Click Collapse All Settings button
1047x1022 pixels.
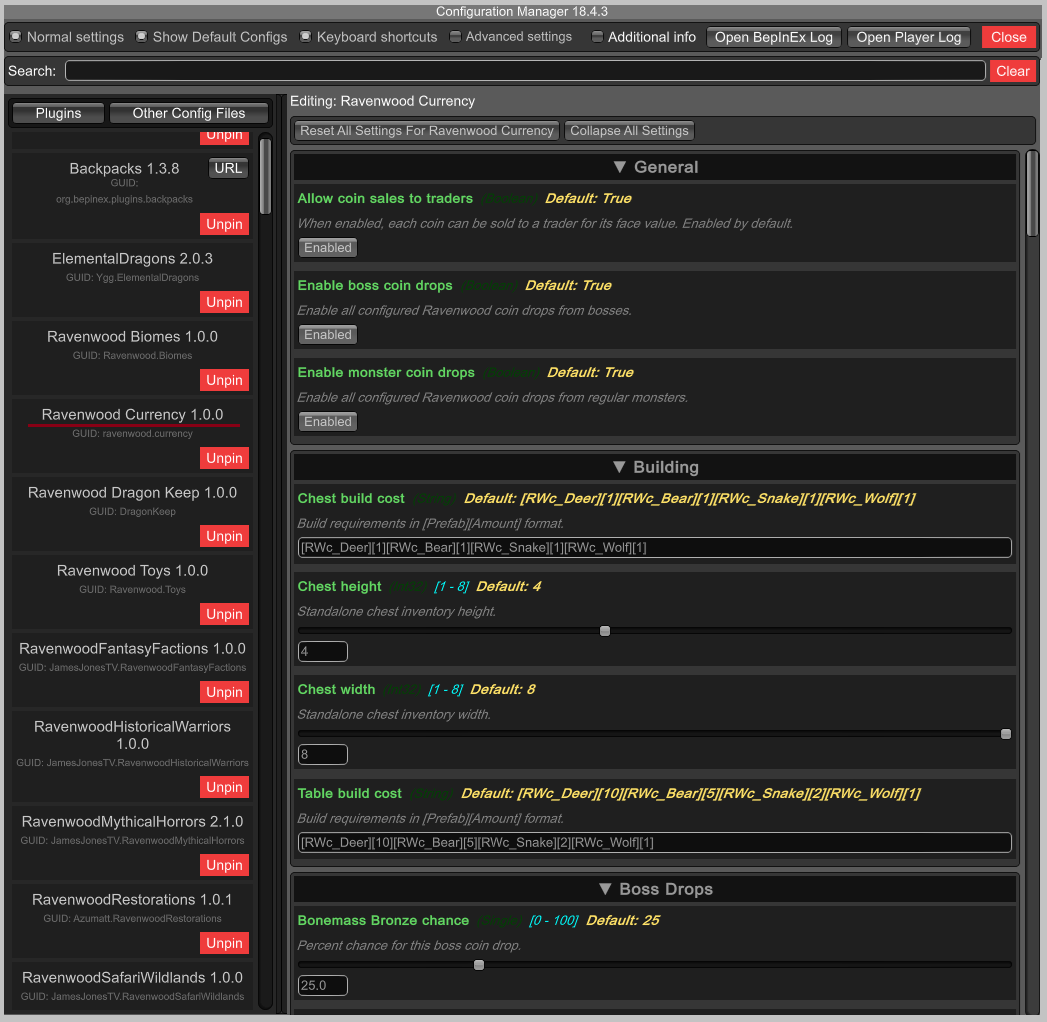(629, 131)
